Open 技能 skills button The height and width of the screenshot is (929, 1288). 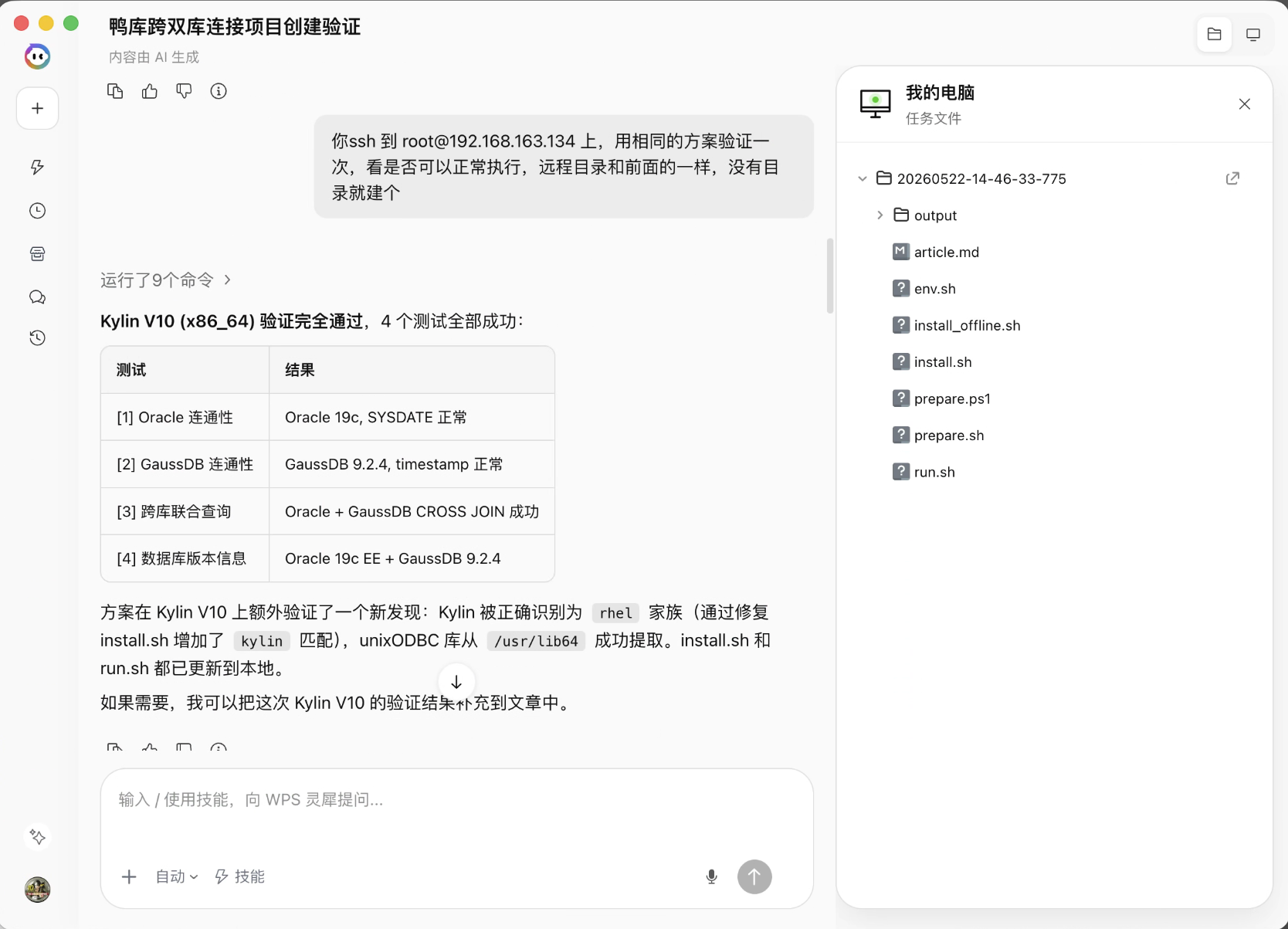(x=239, y=876)
